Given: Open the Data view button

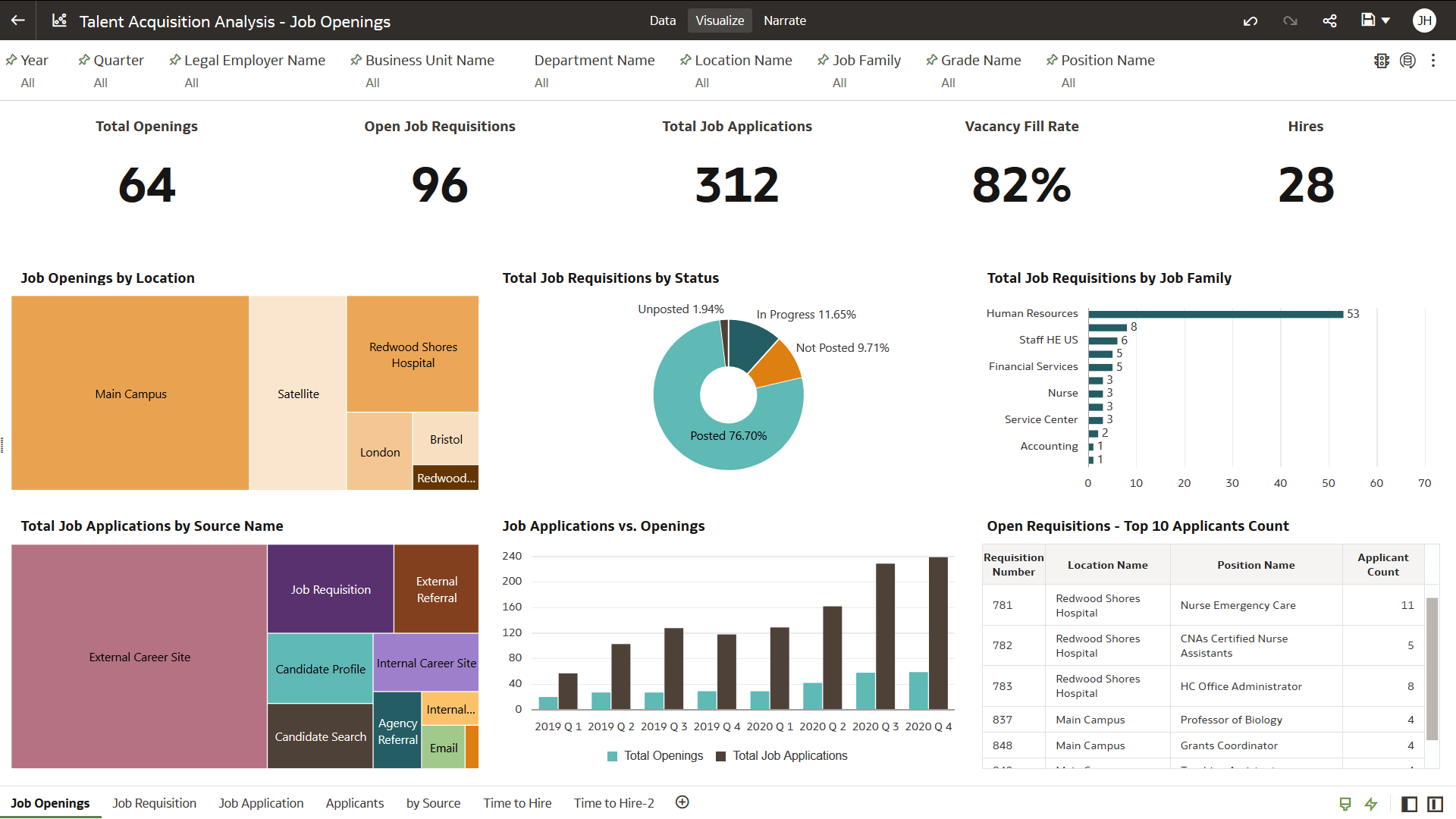Looking at the screenshot, I should click(x=662, y=20).
